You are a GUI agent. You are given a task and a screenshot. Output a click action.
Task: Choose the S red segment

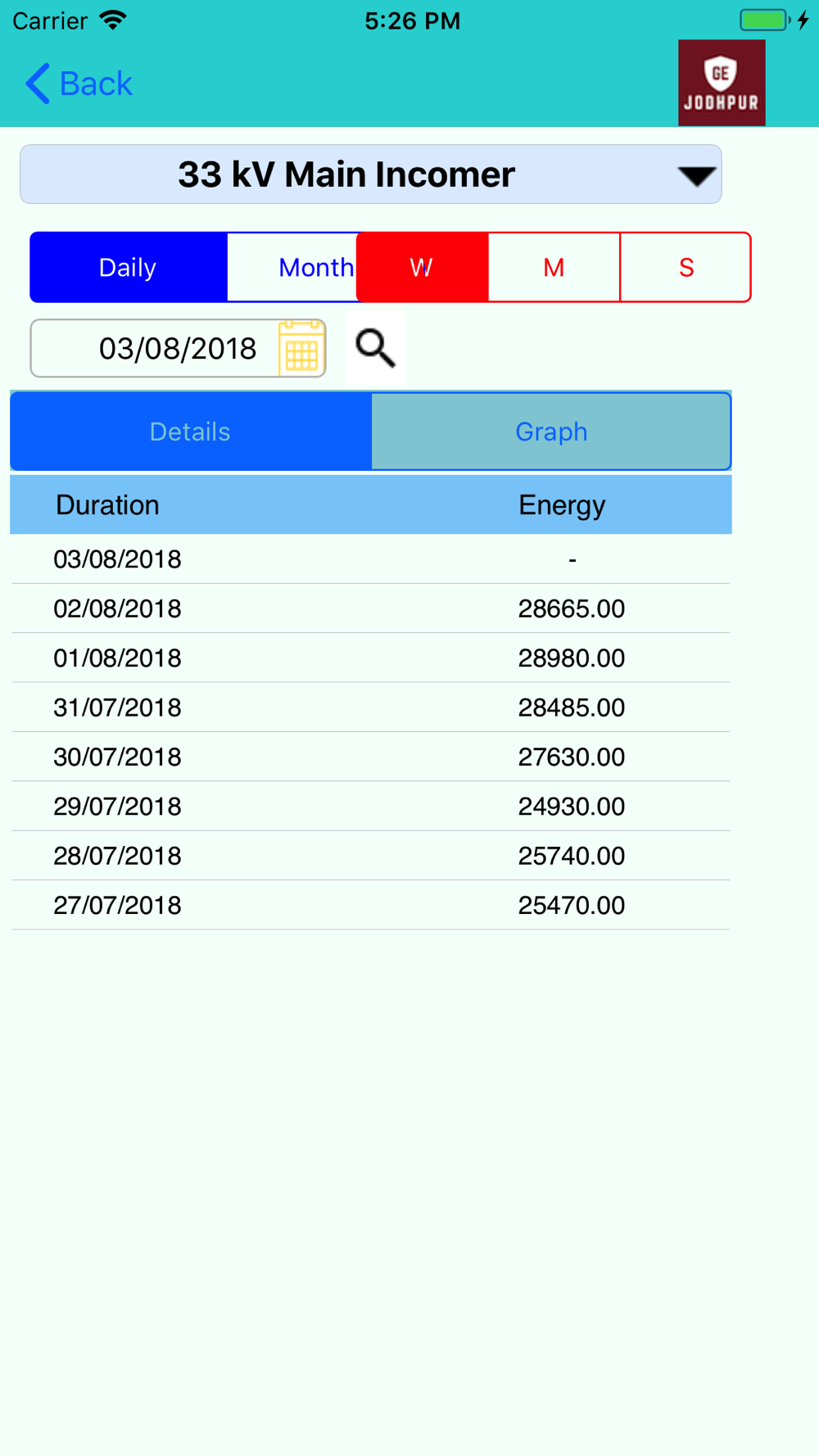point(686,267)
